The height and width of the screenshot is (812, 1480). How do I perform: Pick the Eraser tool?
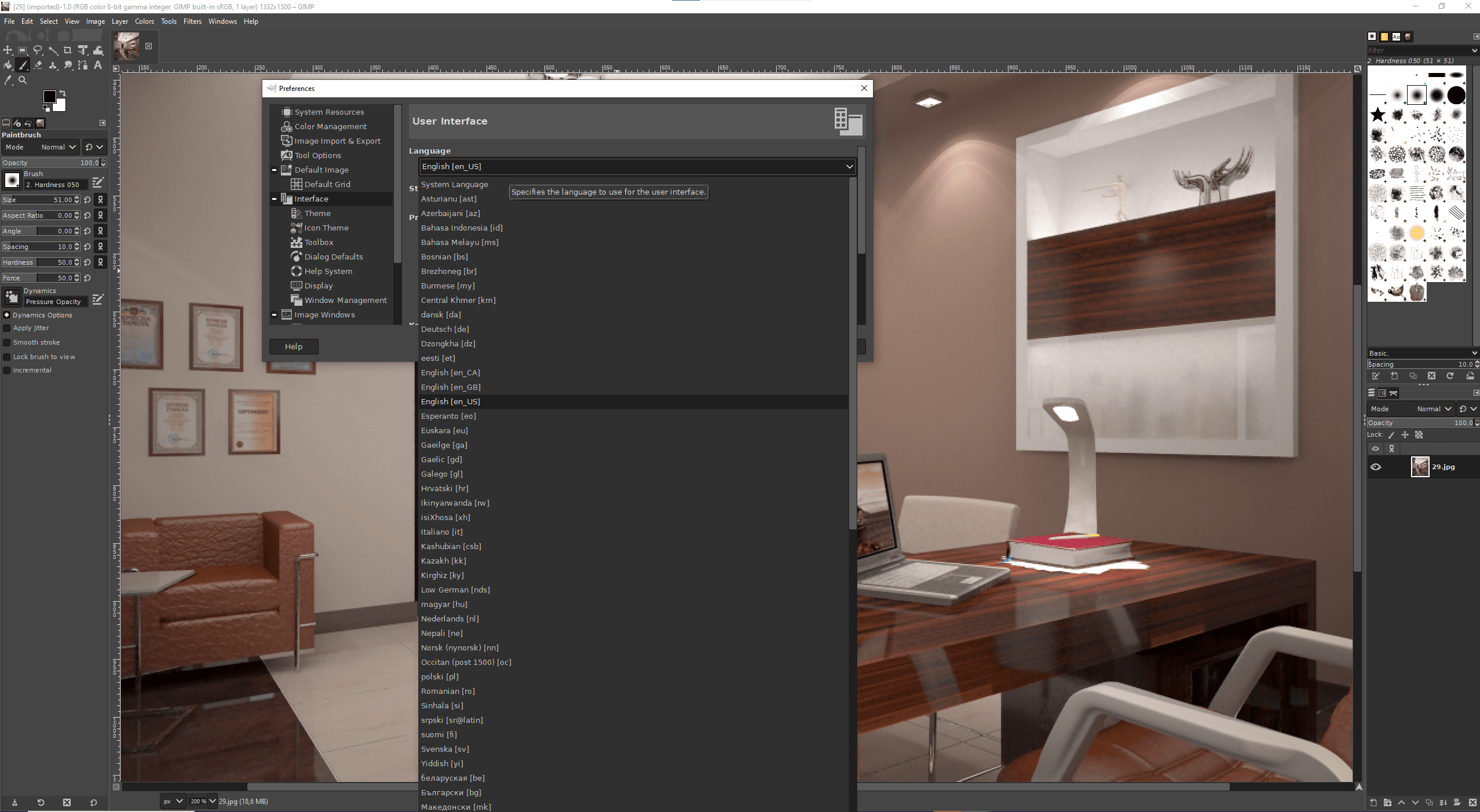pyautogui.click(x=38, y=65)
